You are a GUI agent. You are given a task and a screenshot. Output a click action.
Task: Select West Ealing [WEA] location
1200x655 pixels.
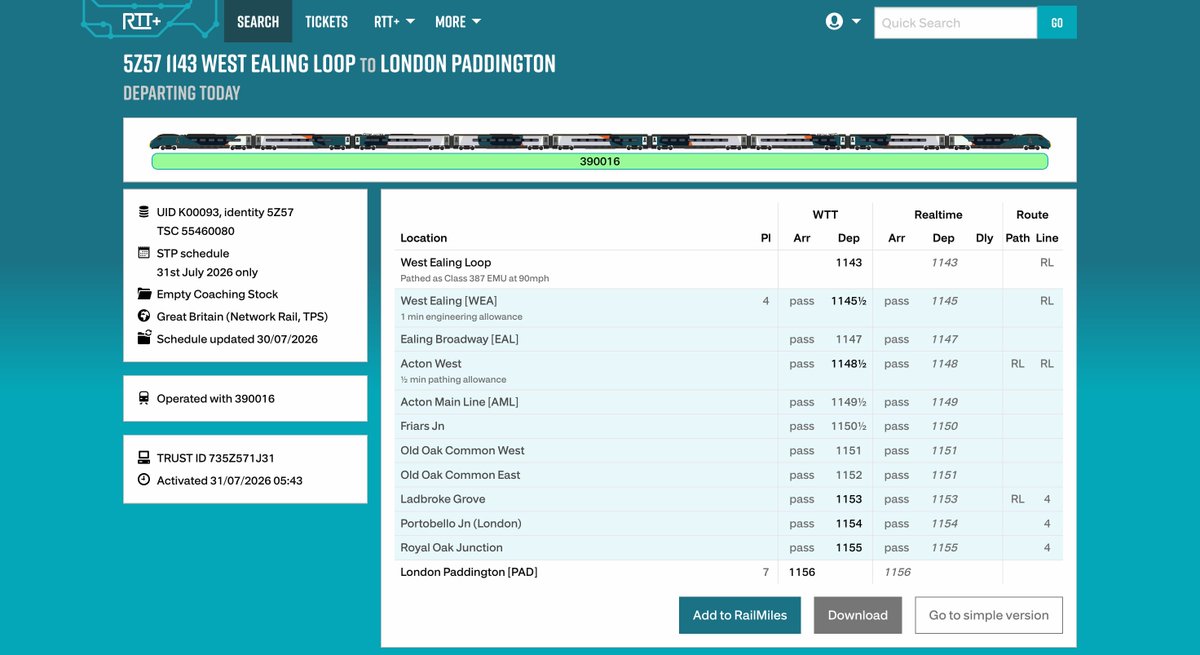tap(448, 300)
